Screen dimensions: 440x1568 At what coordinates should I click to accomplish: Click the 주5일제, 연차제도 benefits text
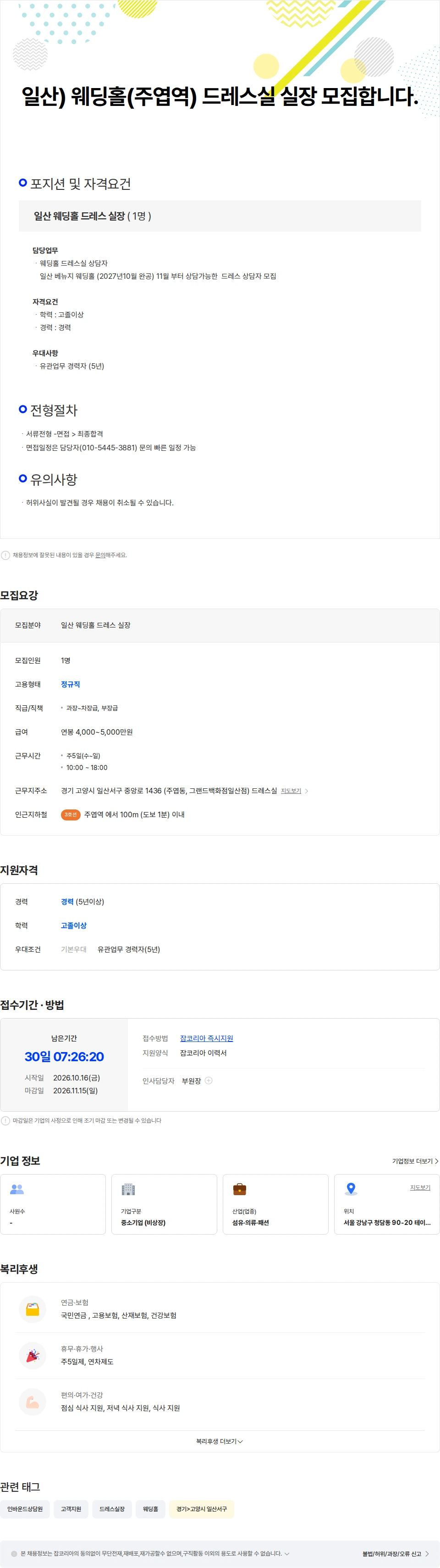pyautogui.click(x=87, y=1362)
